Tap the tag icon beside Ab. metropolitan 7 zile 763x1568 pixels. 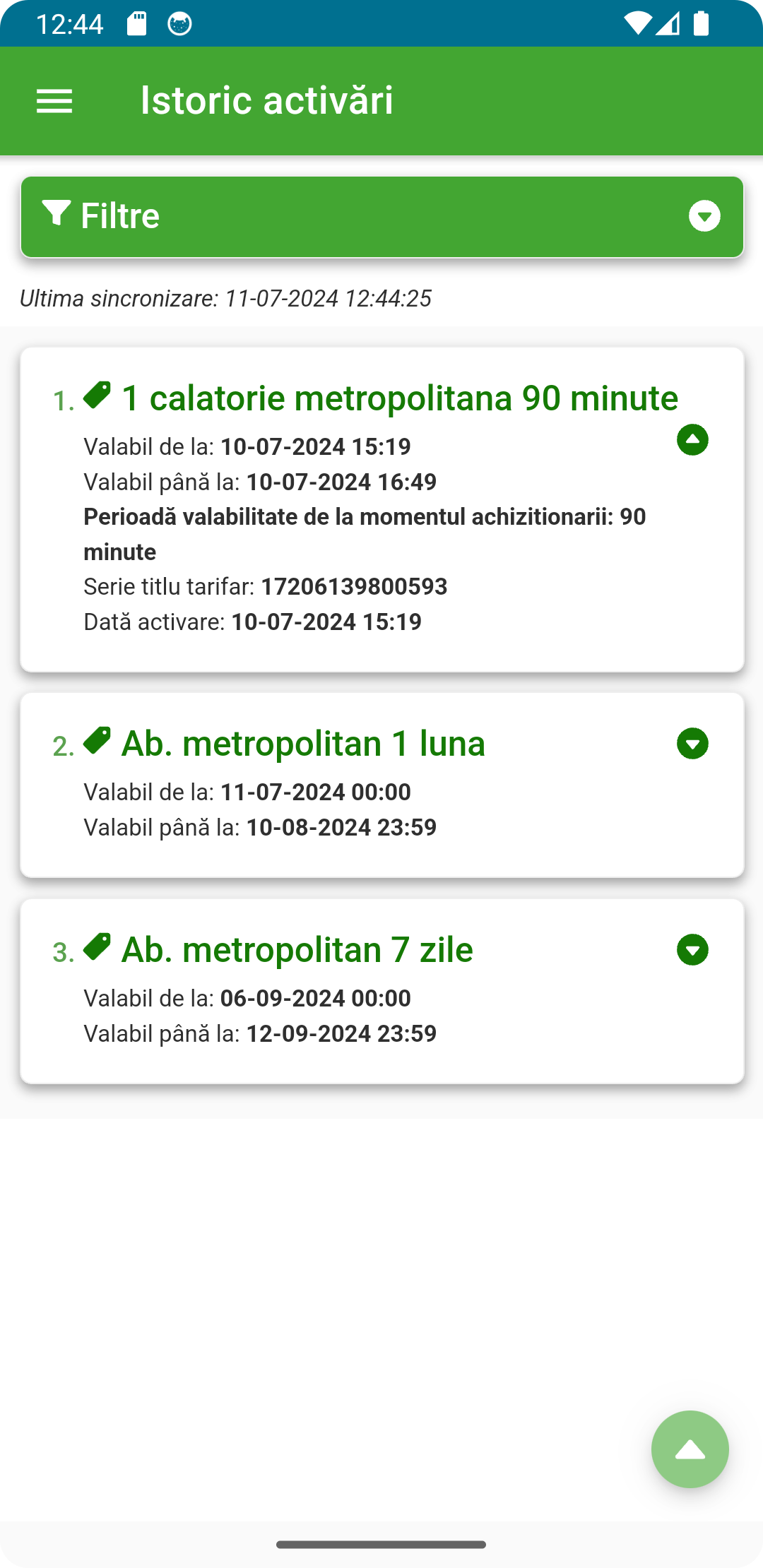point(97,947)
